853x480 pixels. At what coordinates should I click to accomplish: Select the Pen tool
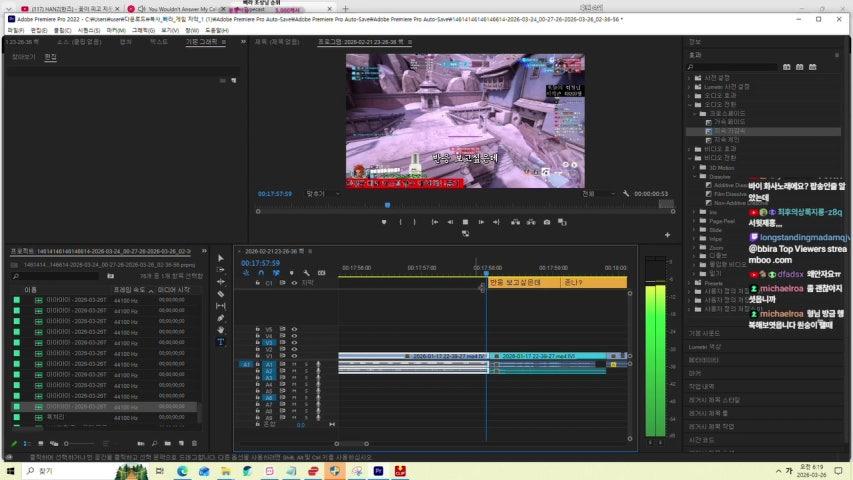point(221,318)
